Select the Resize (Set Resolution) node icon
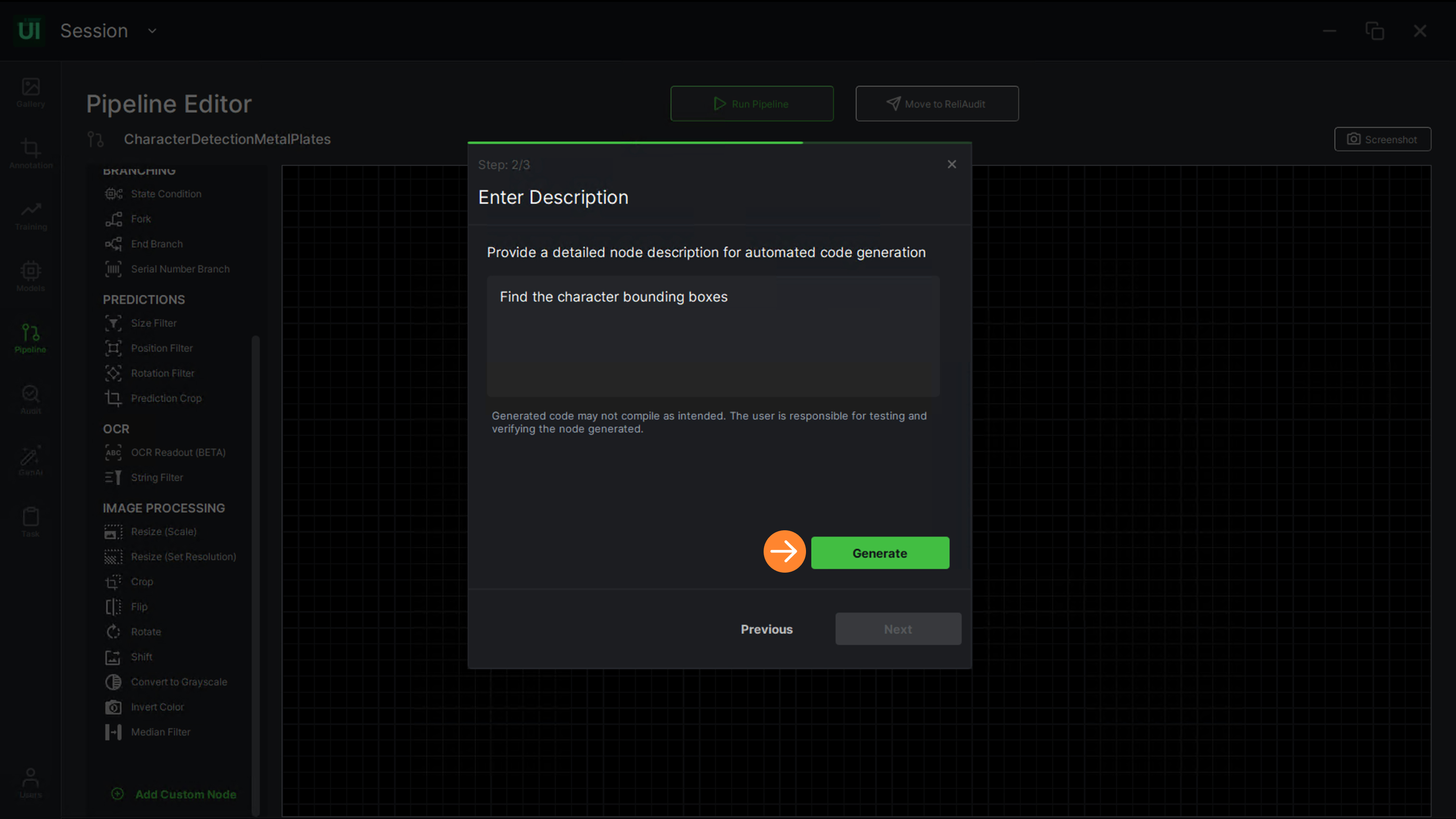This screenshot has width=1456, height=819. click(114, 557)
